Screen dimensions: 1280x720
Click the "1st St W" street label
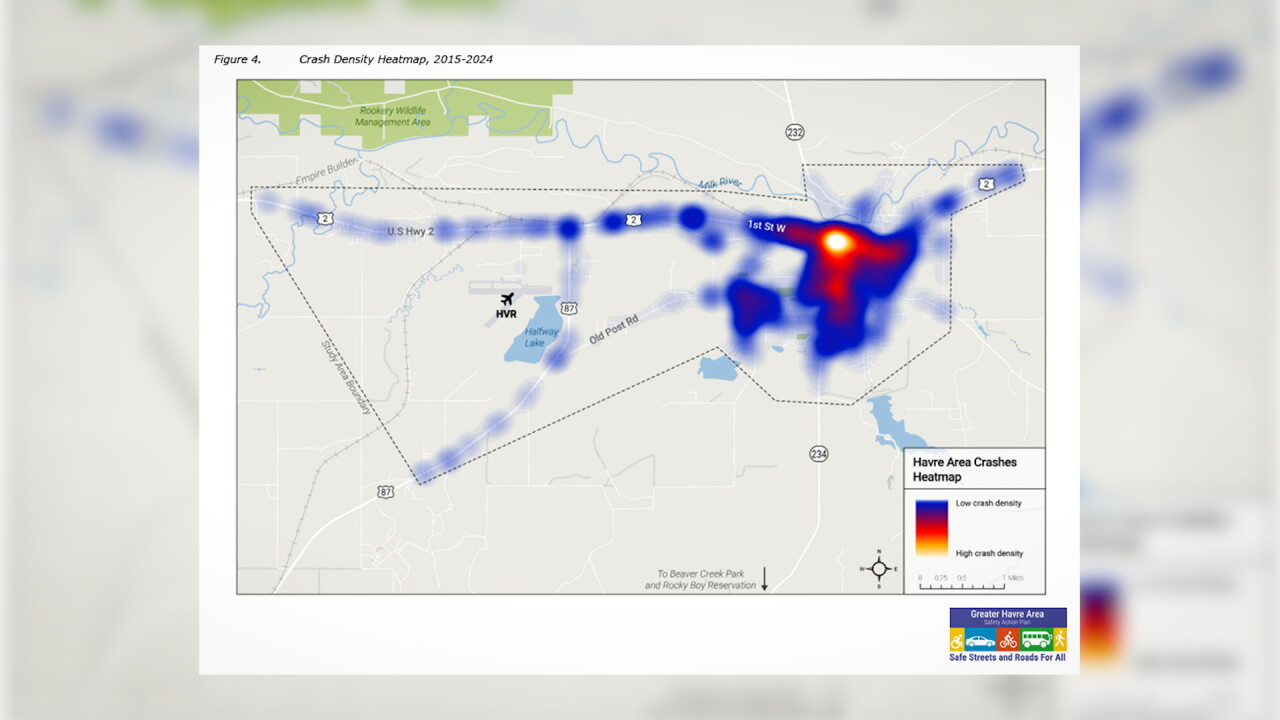click(767, 226)
